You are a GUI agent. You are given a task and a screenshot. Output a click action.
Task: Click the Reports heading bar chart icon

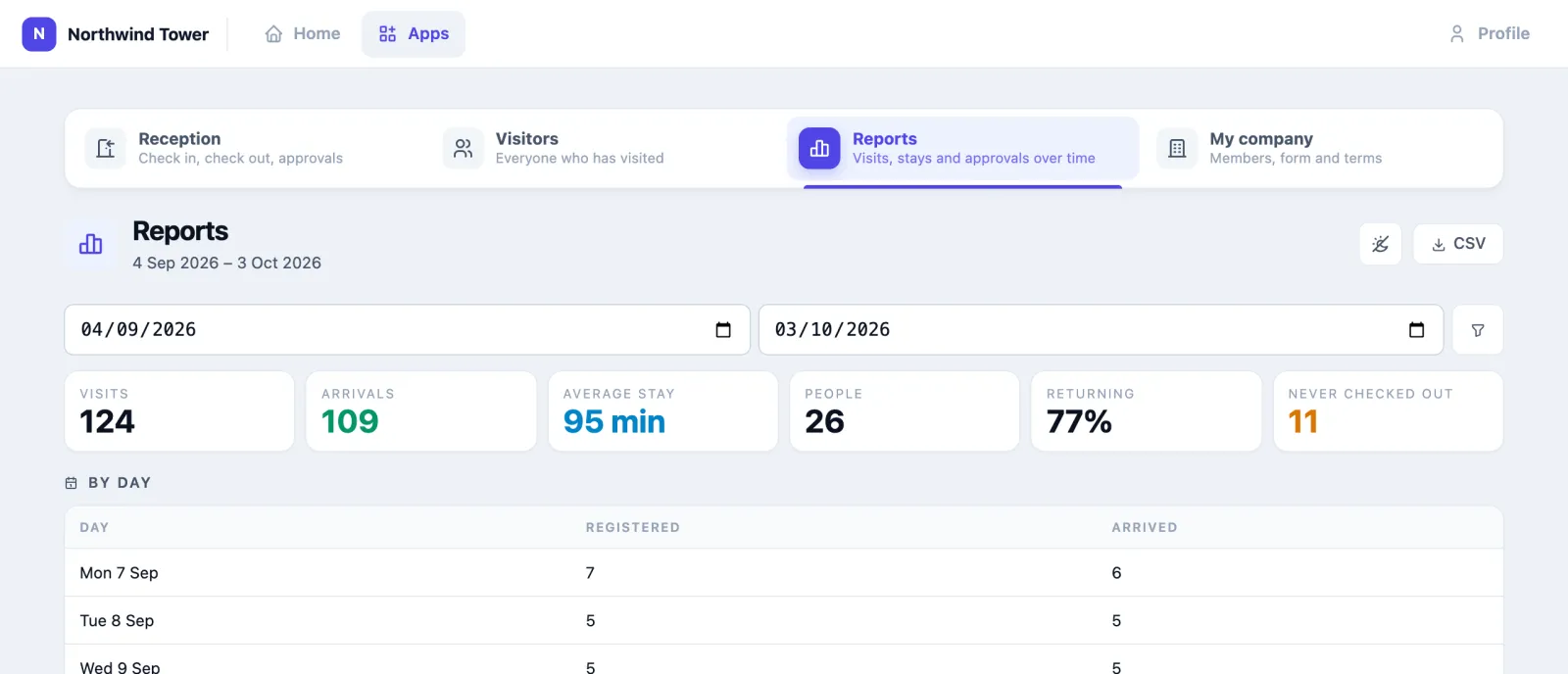coord(91,244)
